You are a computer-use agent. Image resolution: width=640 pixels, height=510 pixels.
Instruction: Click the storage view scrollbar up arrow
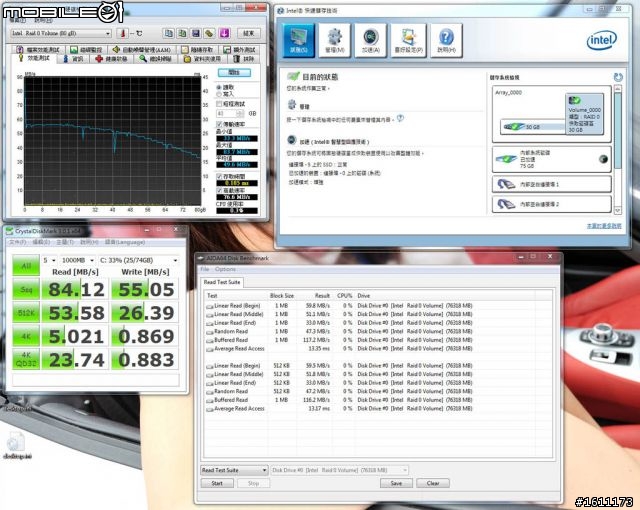tap(618, 89)
